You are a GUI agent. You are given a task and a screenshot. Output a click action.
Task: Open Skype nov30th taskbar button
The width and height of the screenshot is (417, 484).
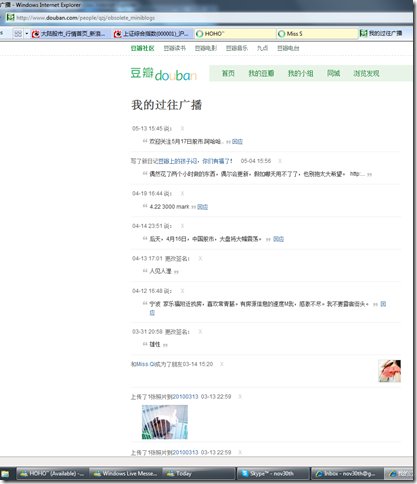click(x=273, y=473)
